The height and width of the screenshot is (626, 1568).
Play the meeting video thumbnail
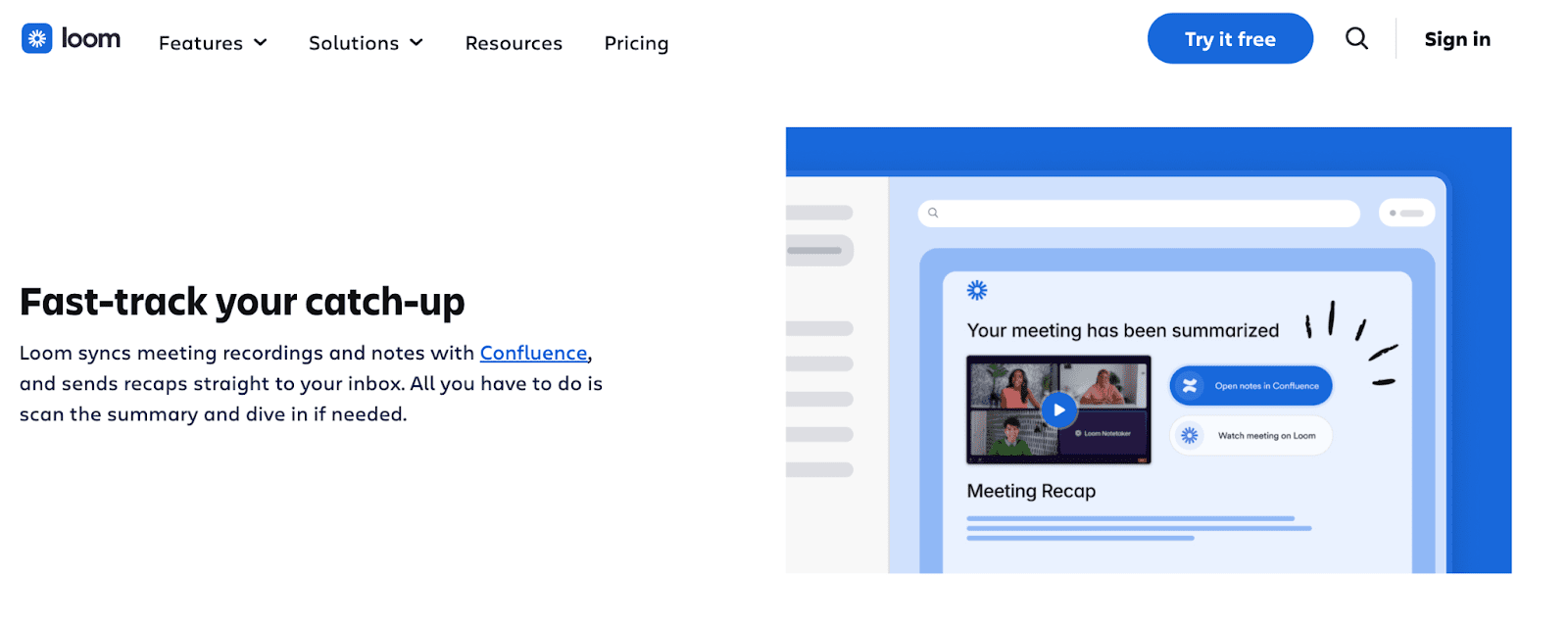click(1058, 409)
